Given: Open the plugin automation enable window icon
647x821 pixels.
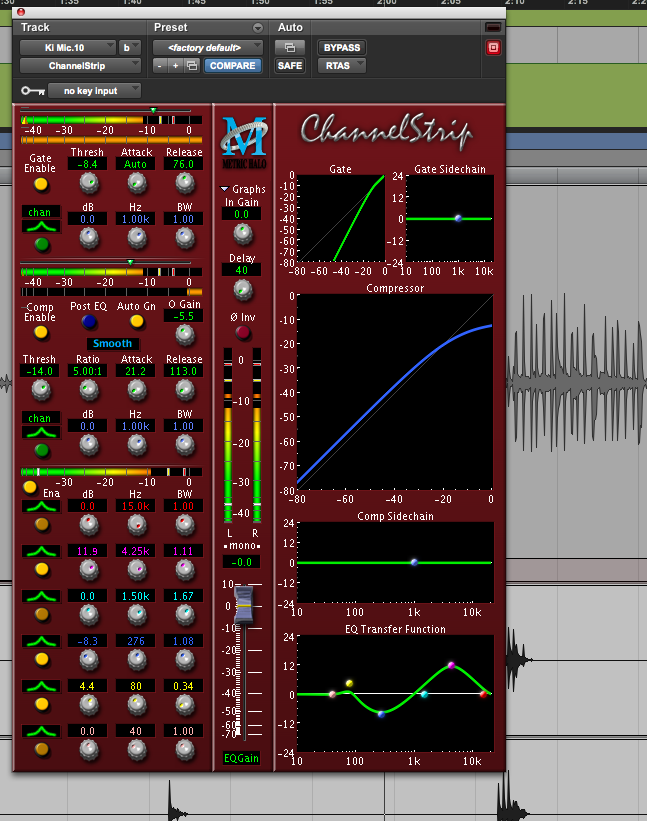Looking at the screenshot, I should pos(289,48).
